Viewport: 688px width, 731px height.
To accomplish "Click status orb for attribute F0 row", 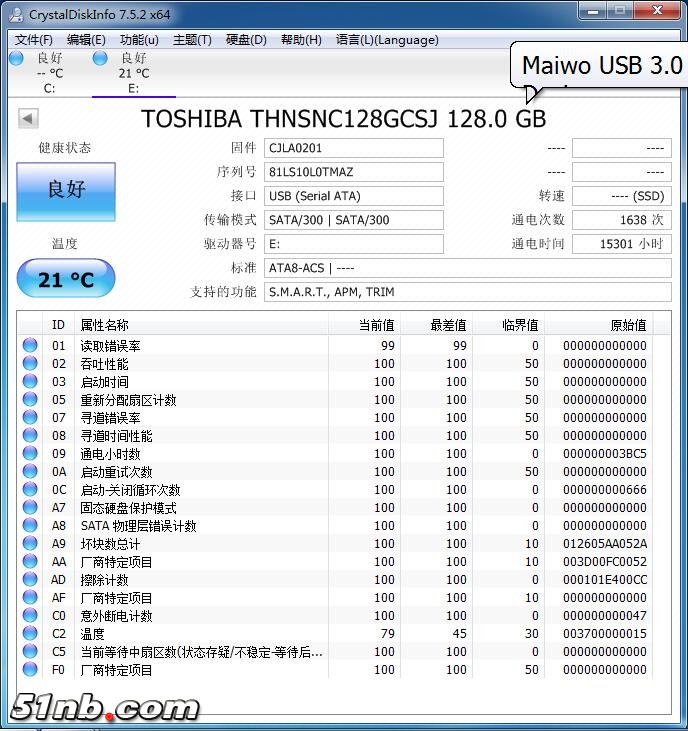I will 30,670.
